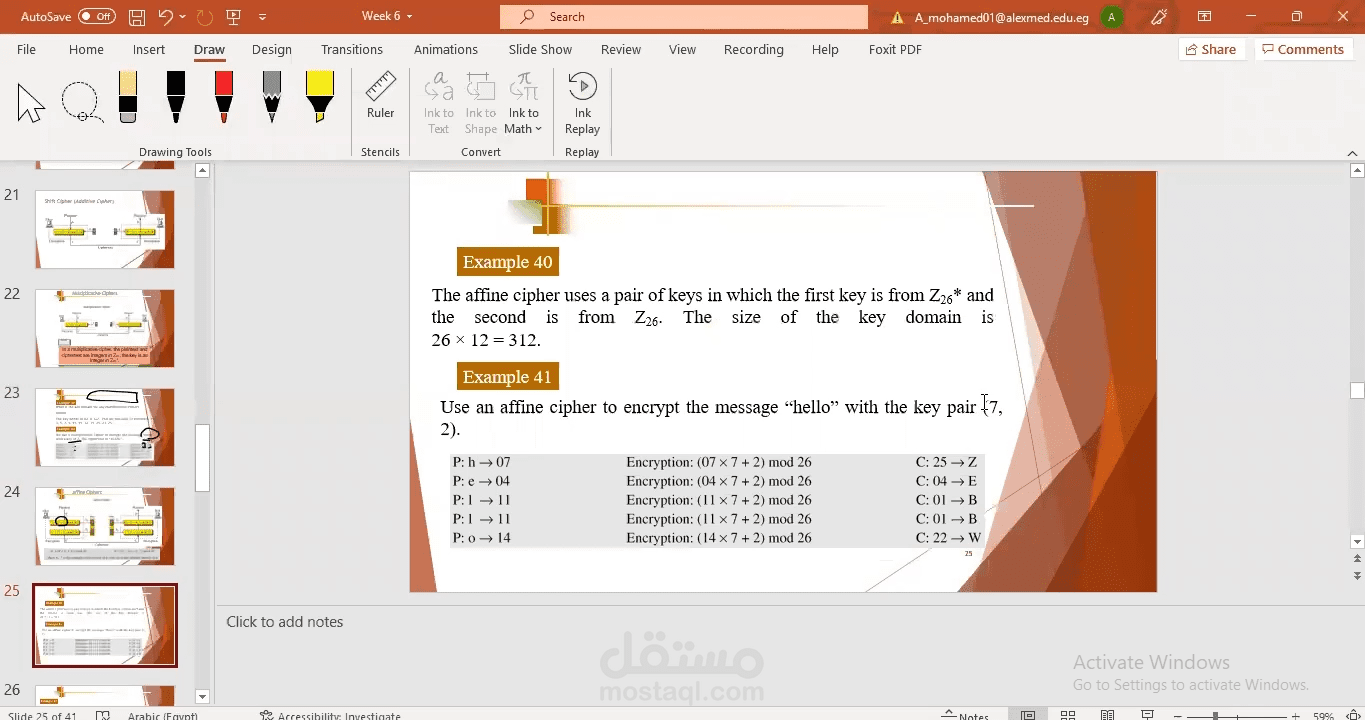Open Ribbon Display Options

[1205, 17]
